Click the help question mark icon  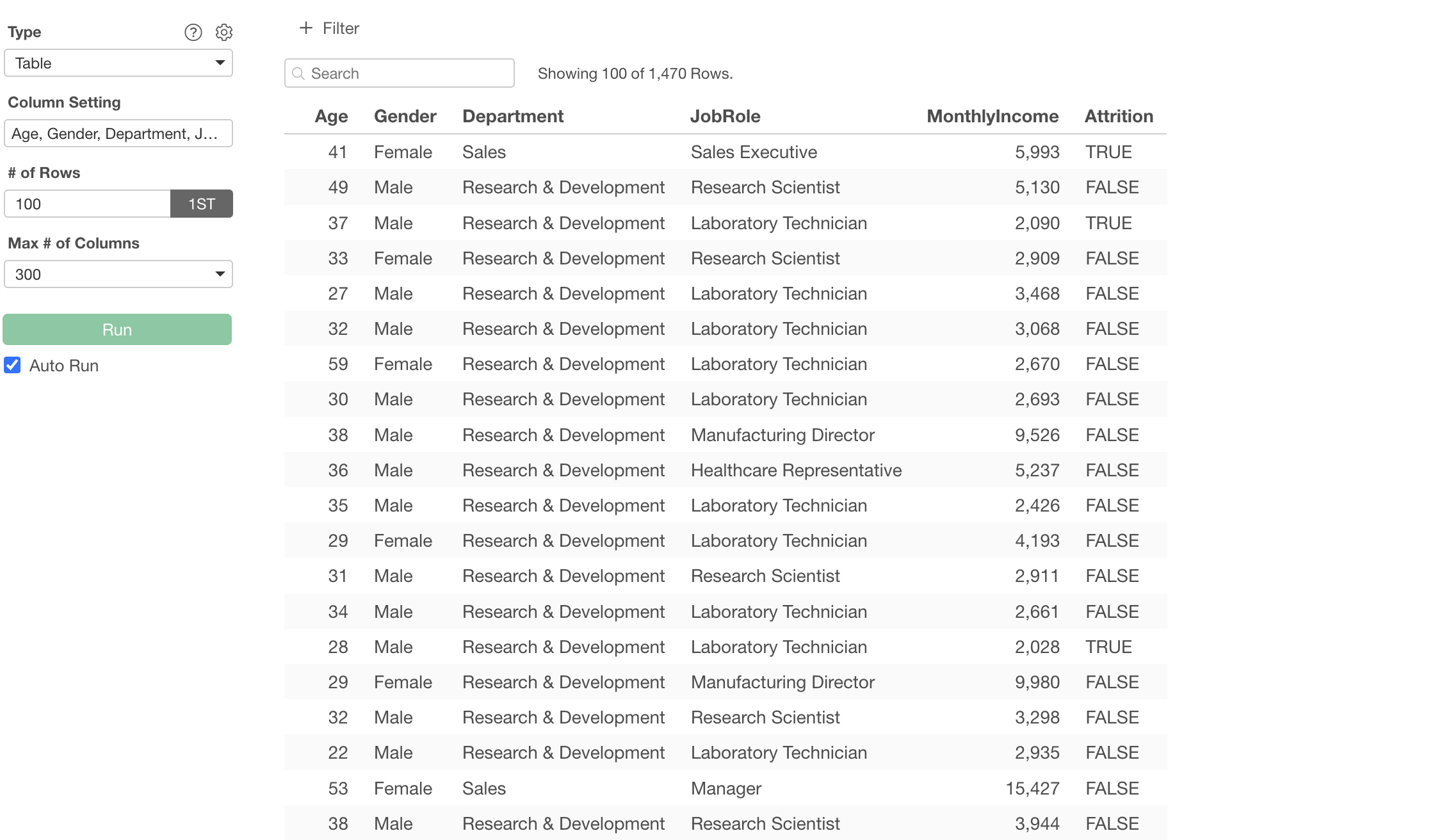coord(193,32)
